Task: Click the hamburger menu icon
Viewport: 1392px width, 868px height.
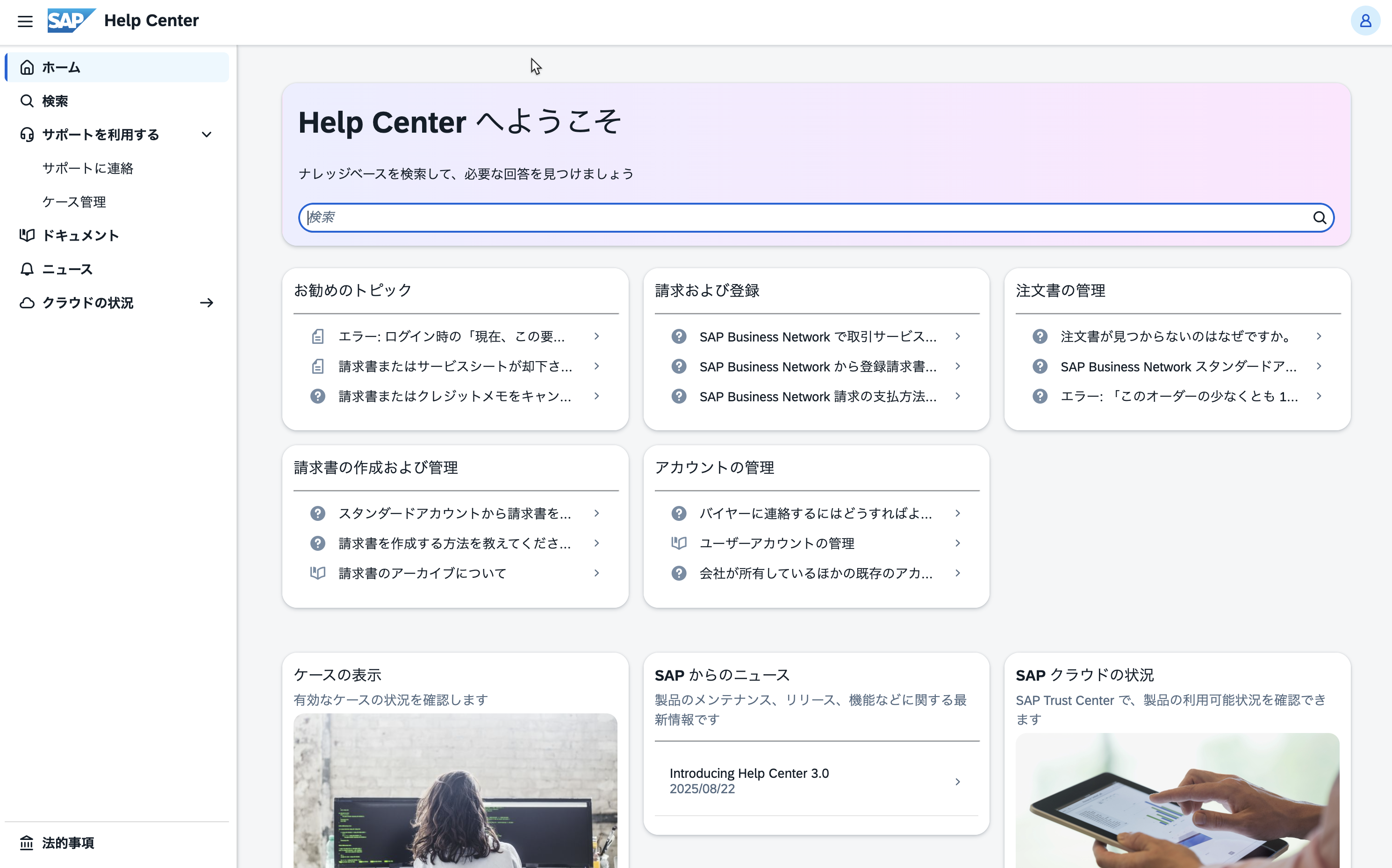Action: tap(25, 21)
